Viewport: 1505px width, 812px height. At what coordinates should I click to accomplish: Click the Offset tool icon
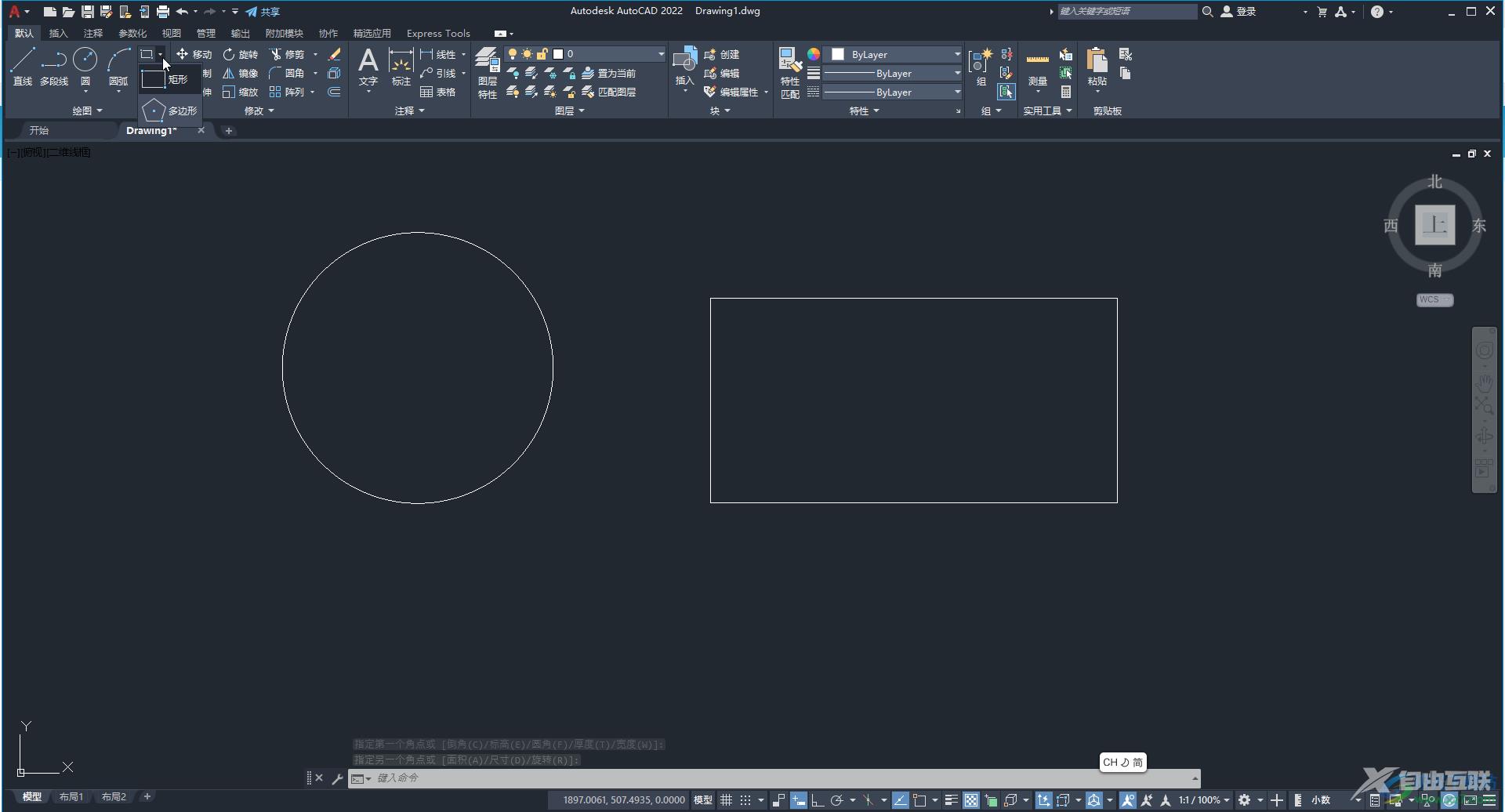[334, 92]
